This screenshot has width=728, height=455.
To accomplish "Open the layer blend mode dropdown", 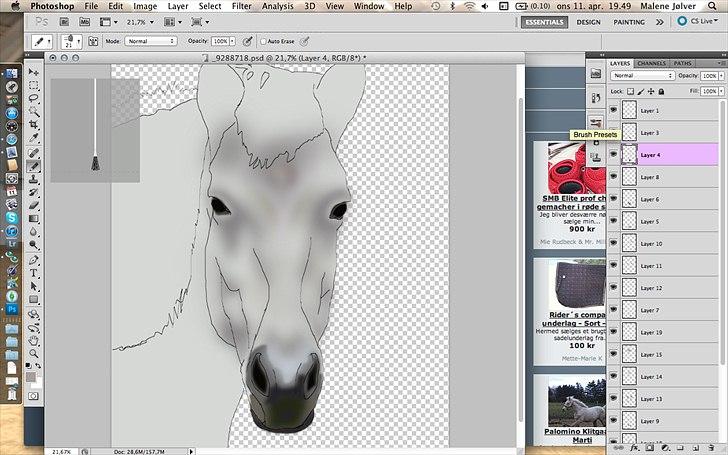I will pos(642,76).
